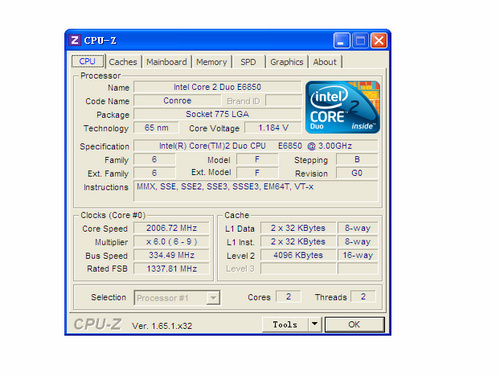Image resolution: width=500 pixels, height=375 pixels.
Task: Click the Revision value G0
Action: click(x=357, y=173)
